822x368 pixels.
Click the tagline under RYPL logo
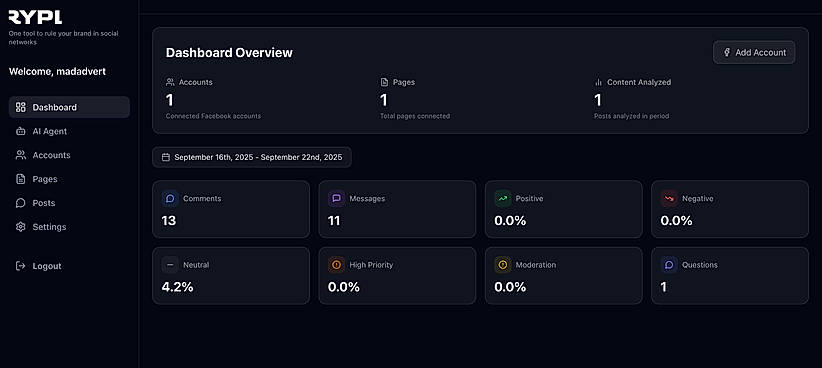tap(63, 38)
